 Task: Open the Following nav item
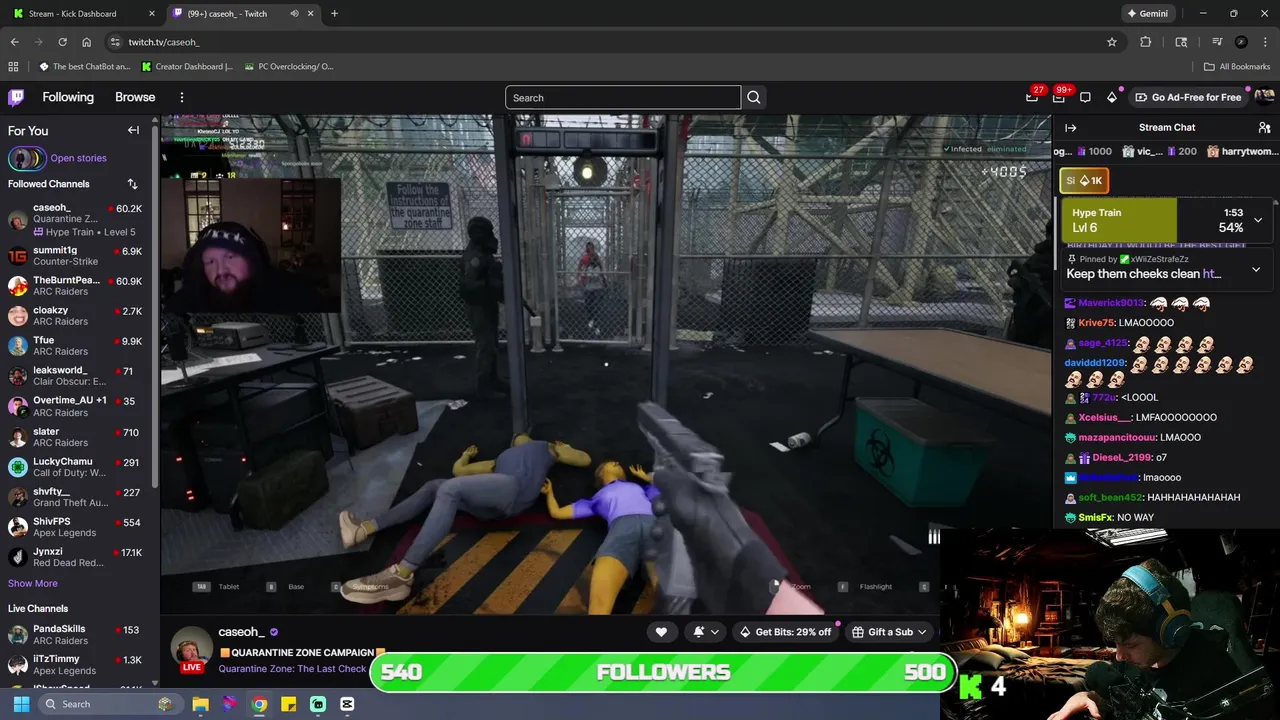click(68, 97)
